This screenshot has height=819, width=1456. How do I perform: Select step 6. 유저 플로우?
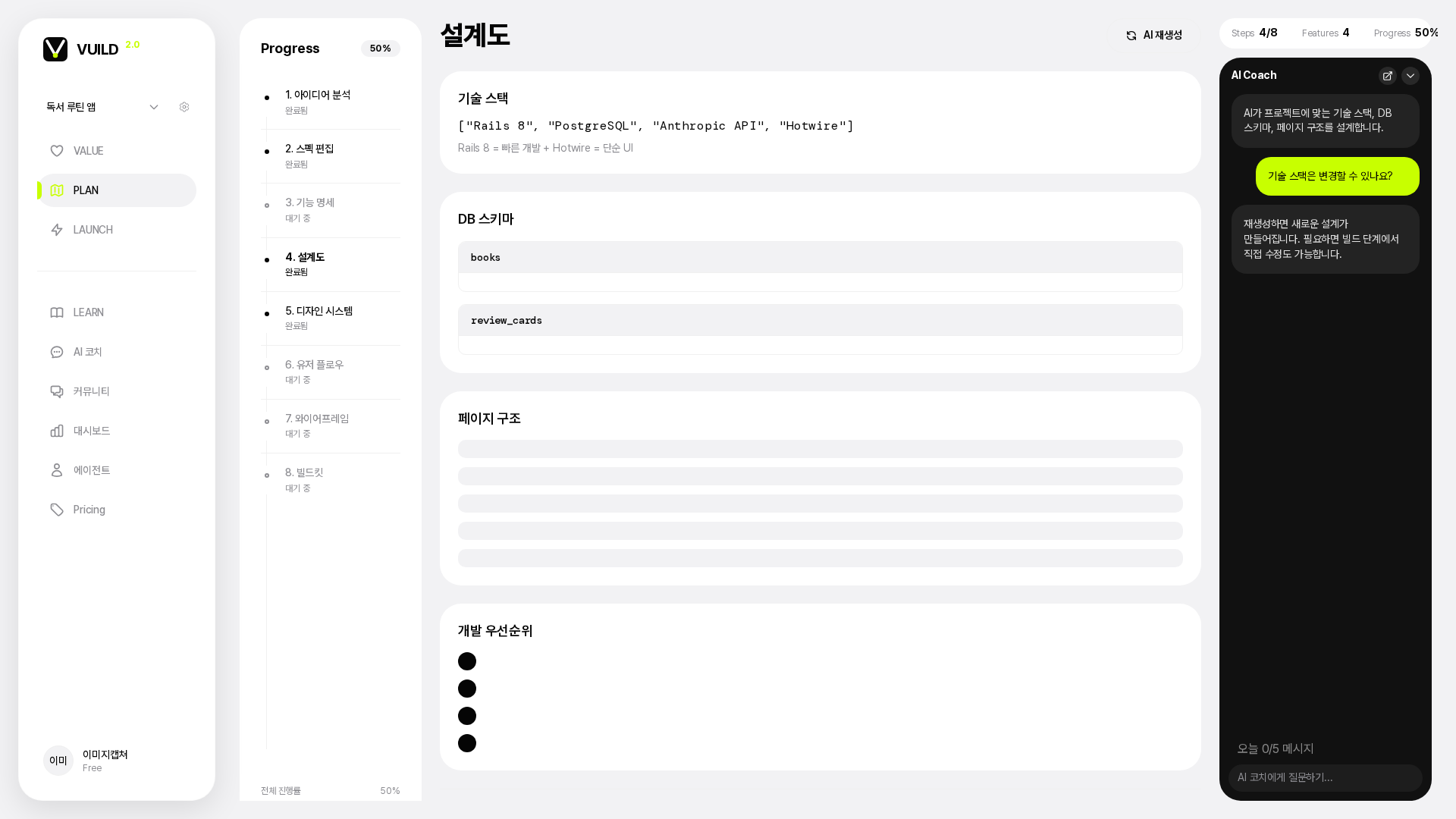pos(331,372)
